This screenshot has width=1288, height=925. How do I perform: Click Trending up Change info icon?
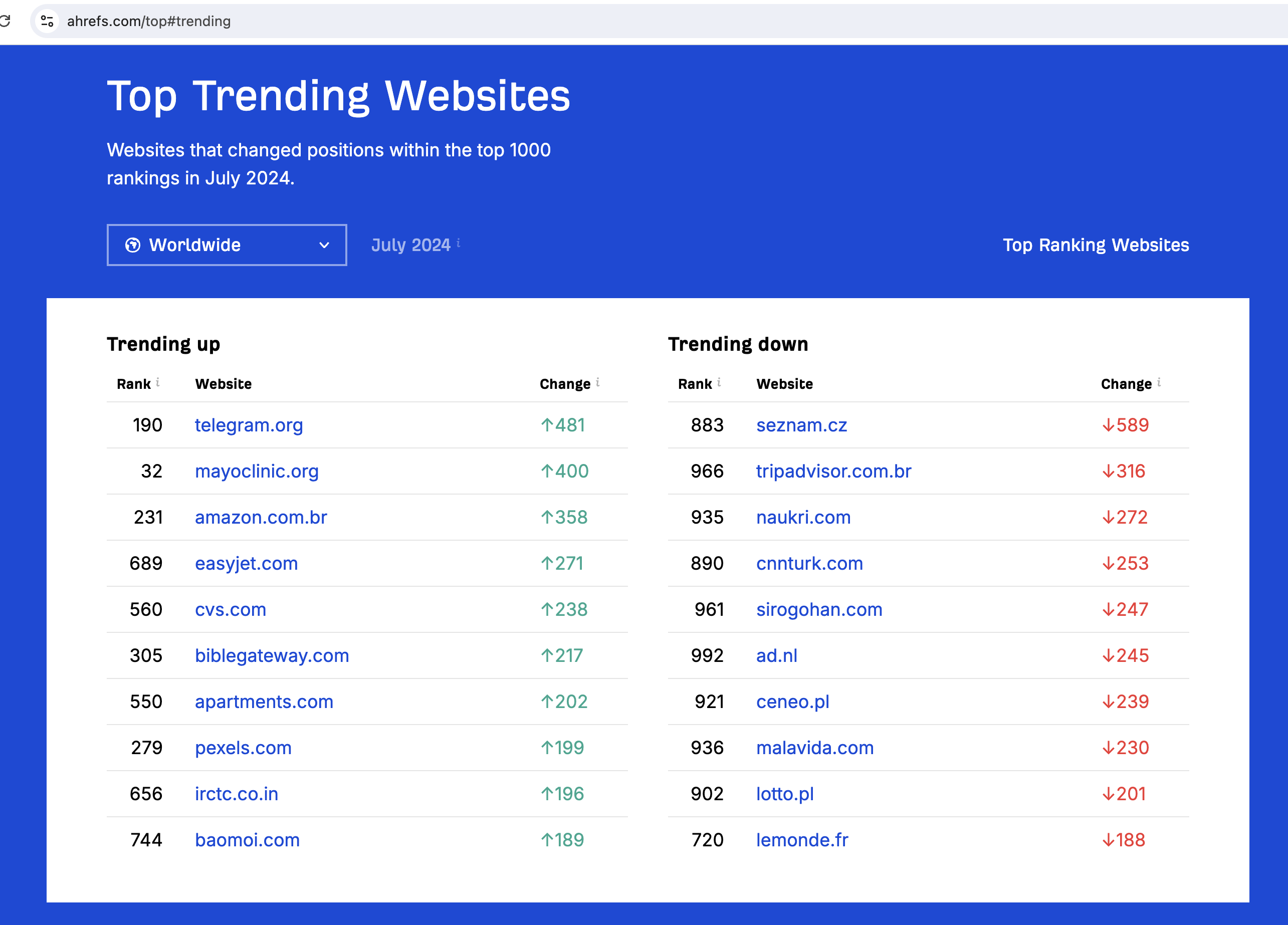click(x=597, y=382)
